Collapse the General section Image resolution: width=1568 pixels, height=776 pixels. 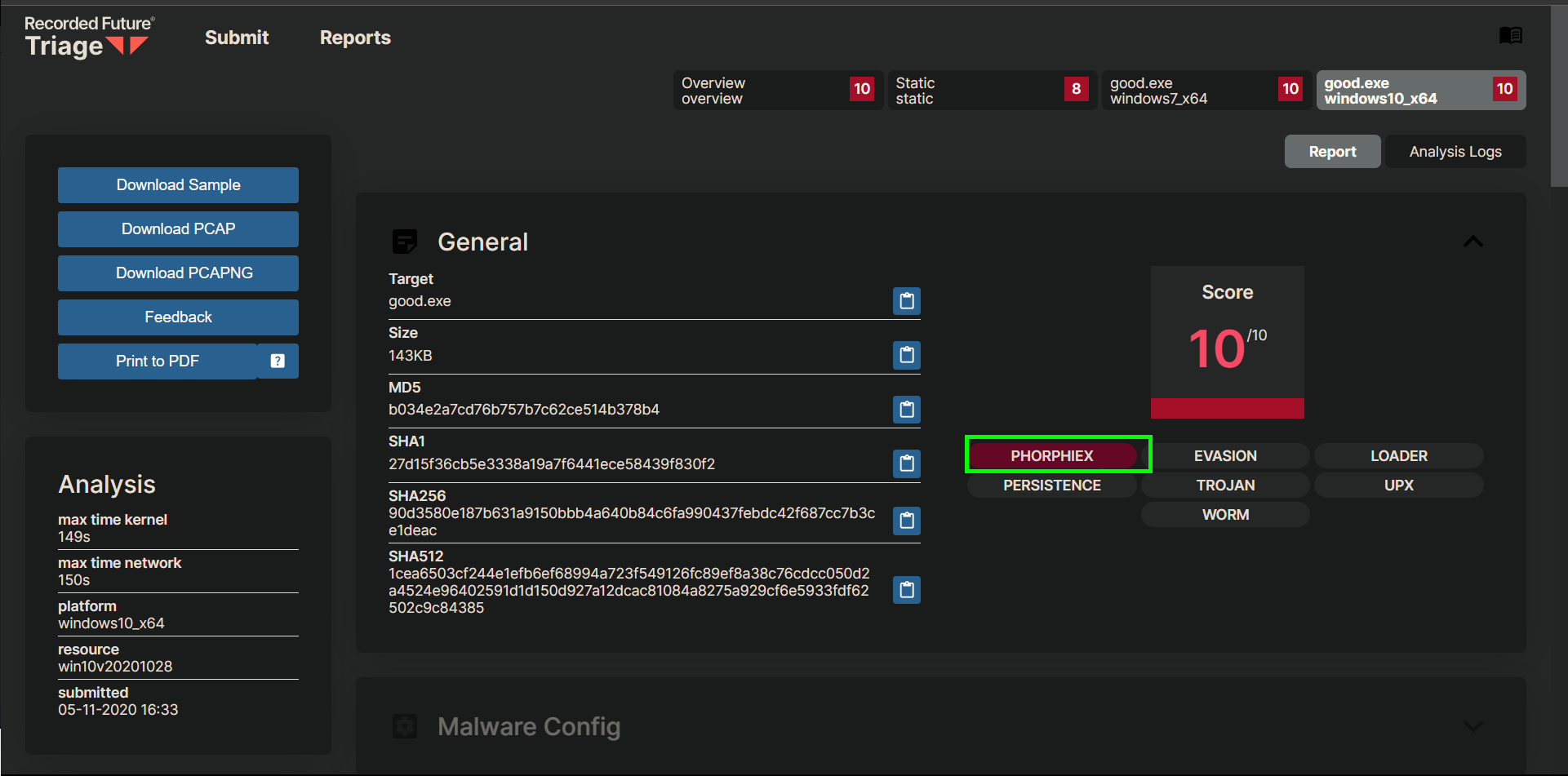click(x=1472, y=242)
